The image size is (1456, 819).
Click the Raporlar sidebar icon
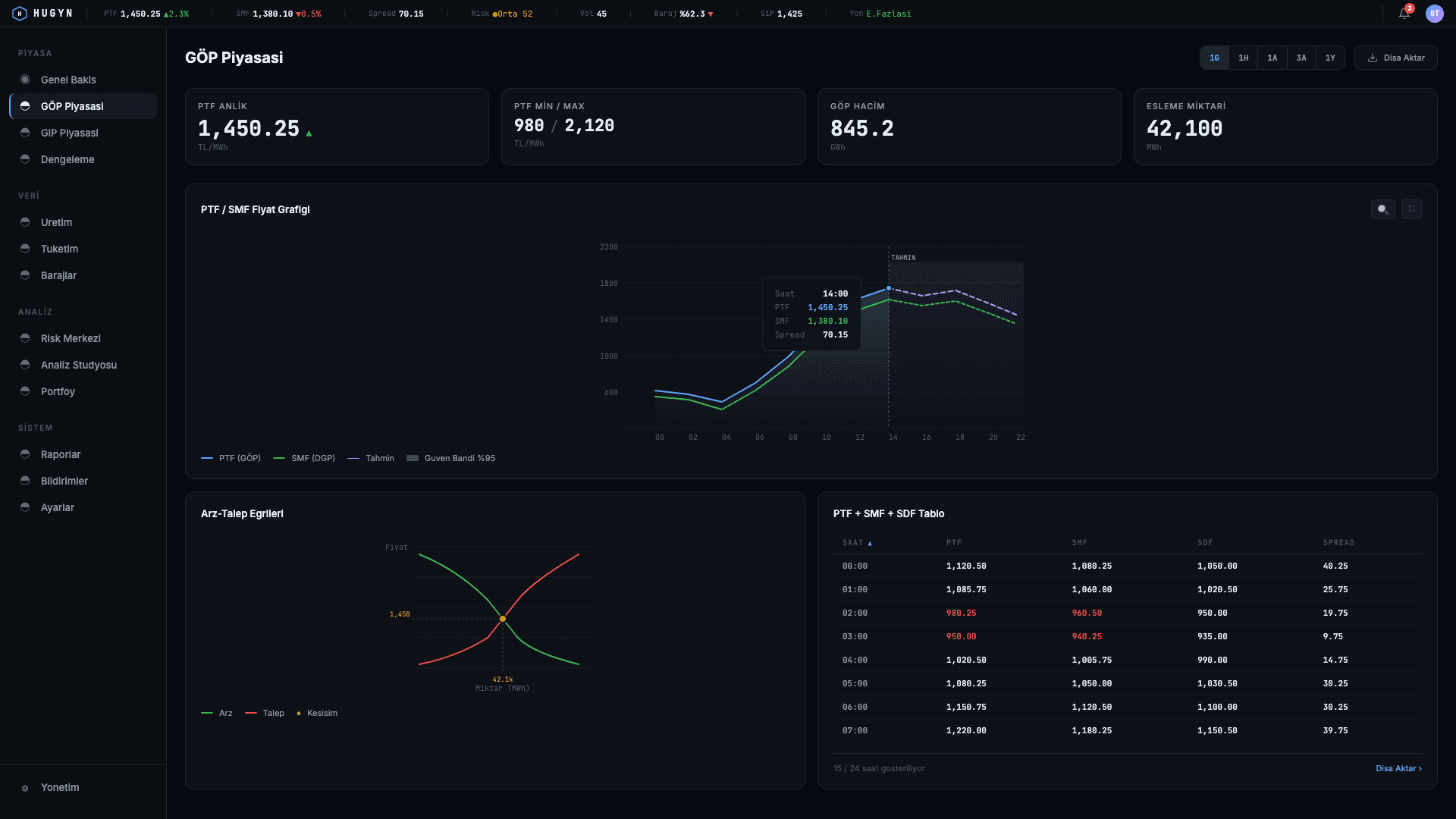tap(25, 454)
